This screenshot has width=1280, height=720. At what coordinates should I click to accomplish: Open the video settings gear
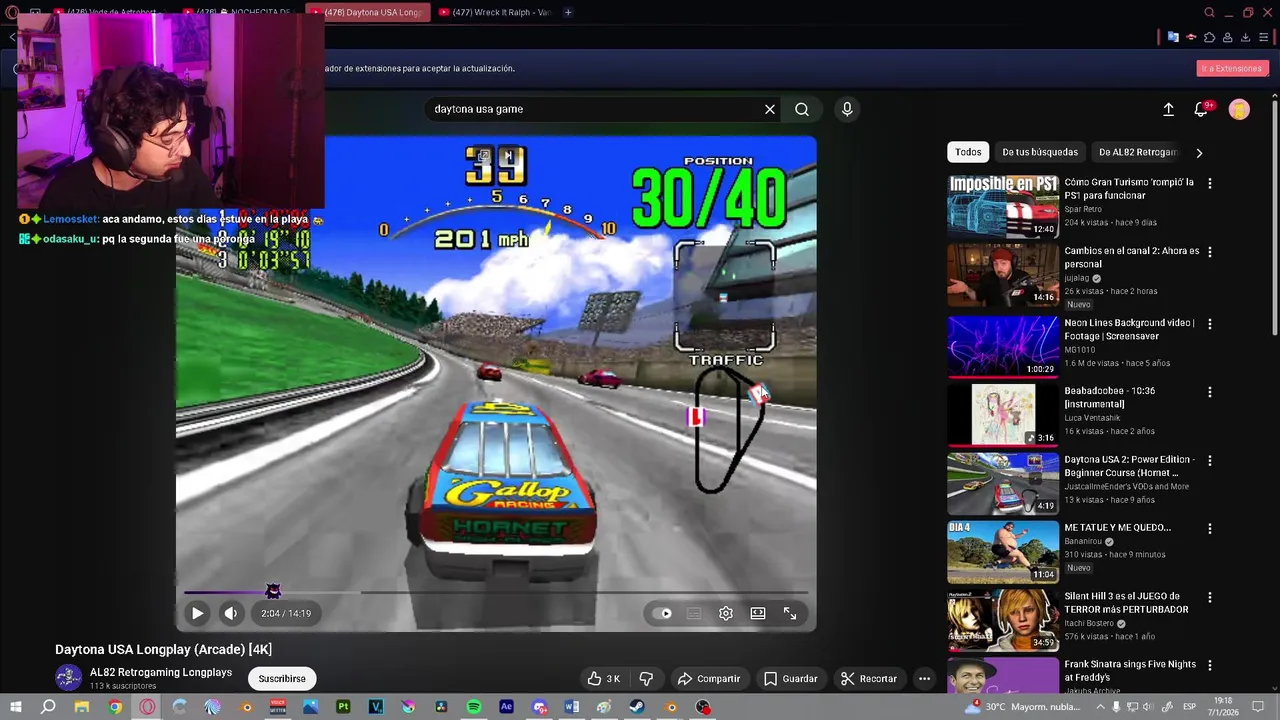(x=726, y=613)
